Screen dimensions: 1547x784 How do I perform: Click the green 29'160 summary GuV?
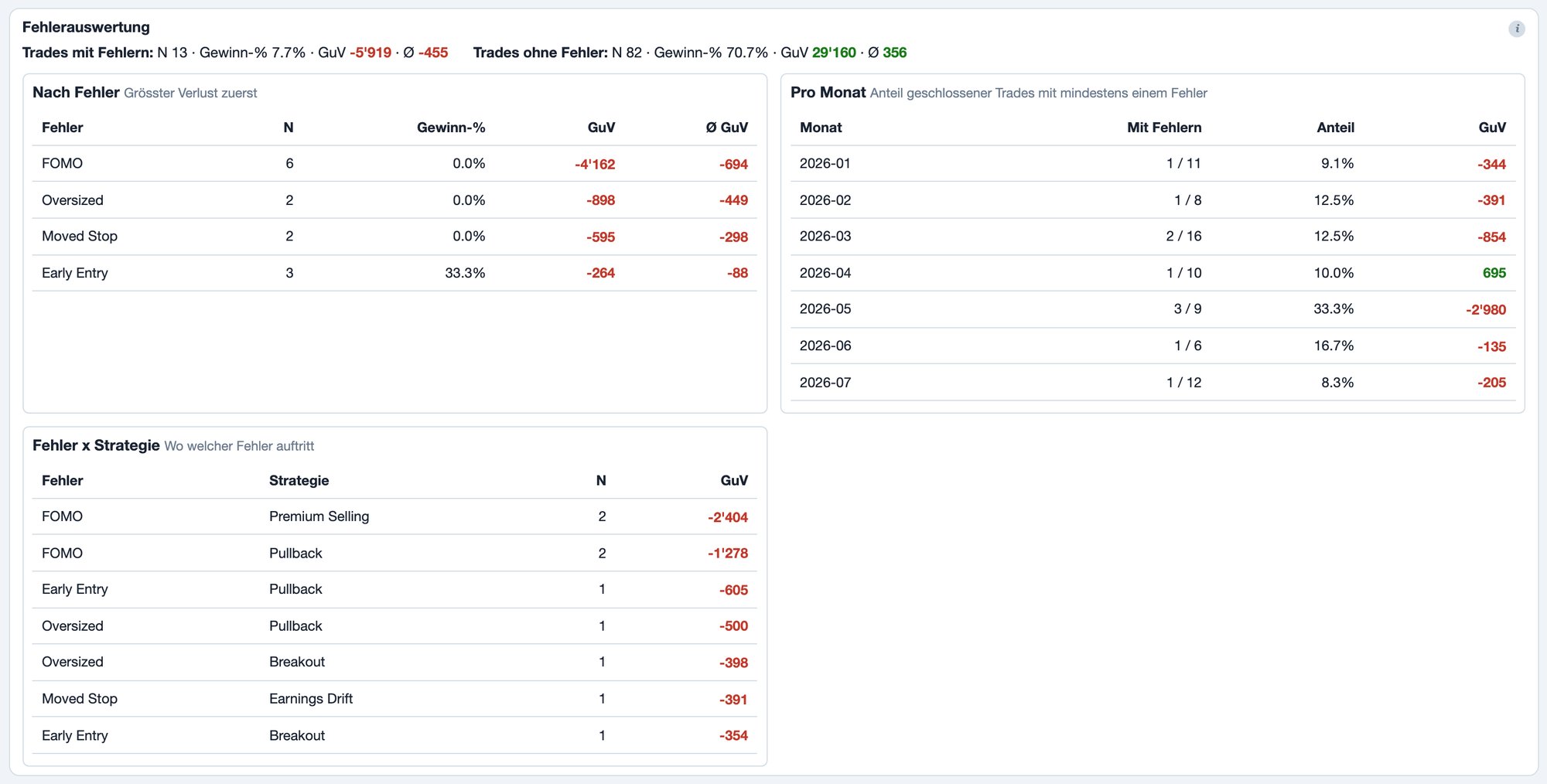[834, 53]
